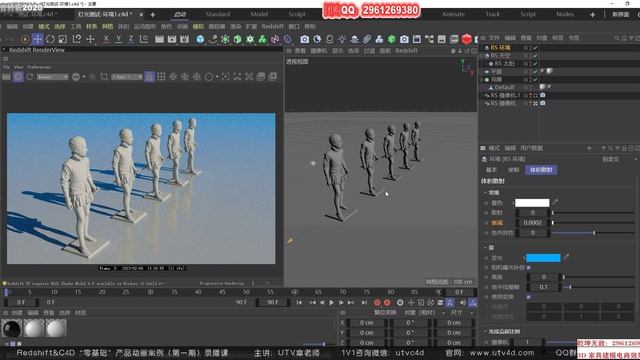Click the red Redshift cube icon
The width and height of the screenshot is (640, 360).
click(467, 39)
